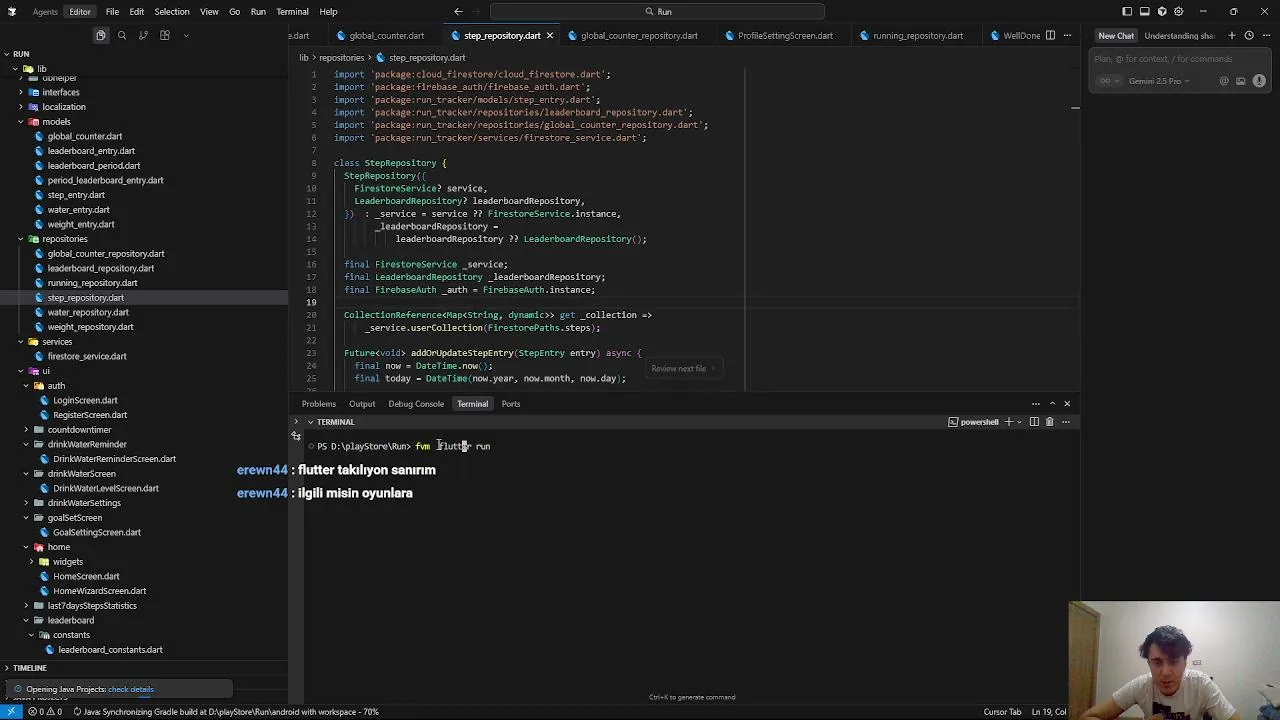The width and height of the screenshot is (1280, 720).
Task: Open the Extensions view icon
Action: coord(165,35)
